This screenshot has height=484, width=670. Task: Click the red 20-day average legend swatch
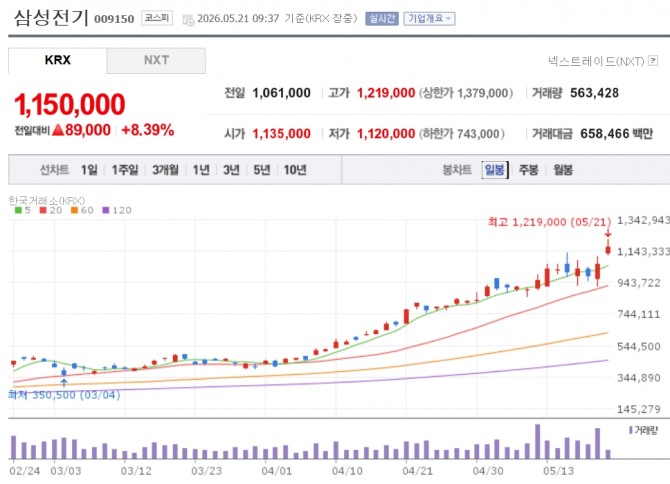point(43,210)
